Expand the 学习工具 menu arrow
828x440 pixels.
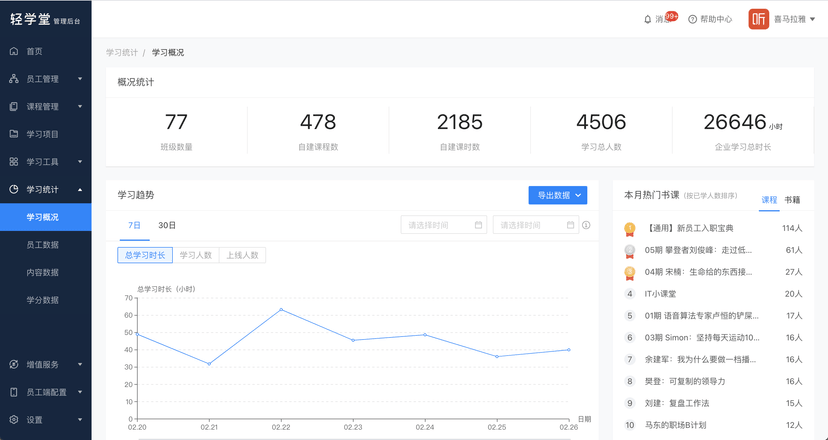point(80,162)
